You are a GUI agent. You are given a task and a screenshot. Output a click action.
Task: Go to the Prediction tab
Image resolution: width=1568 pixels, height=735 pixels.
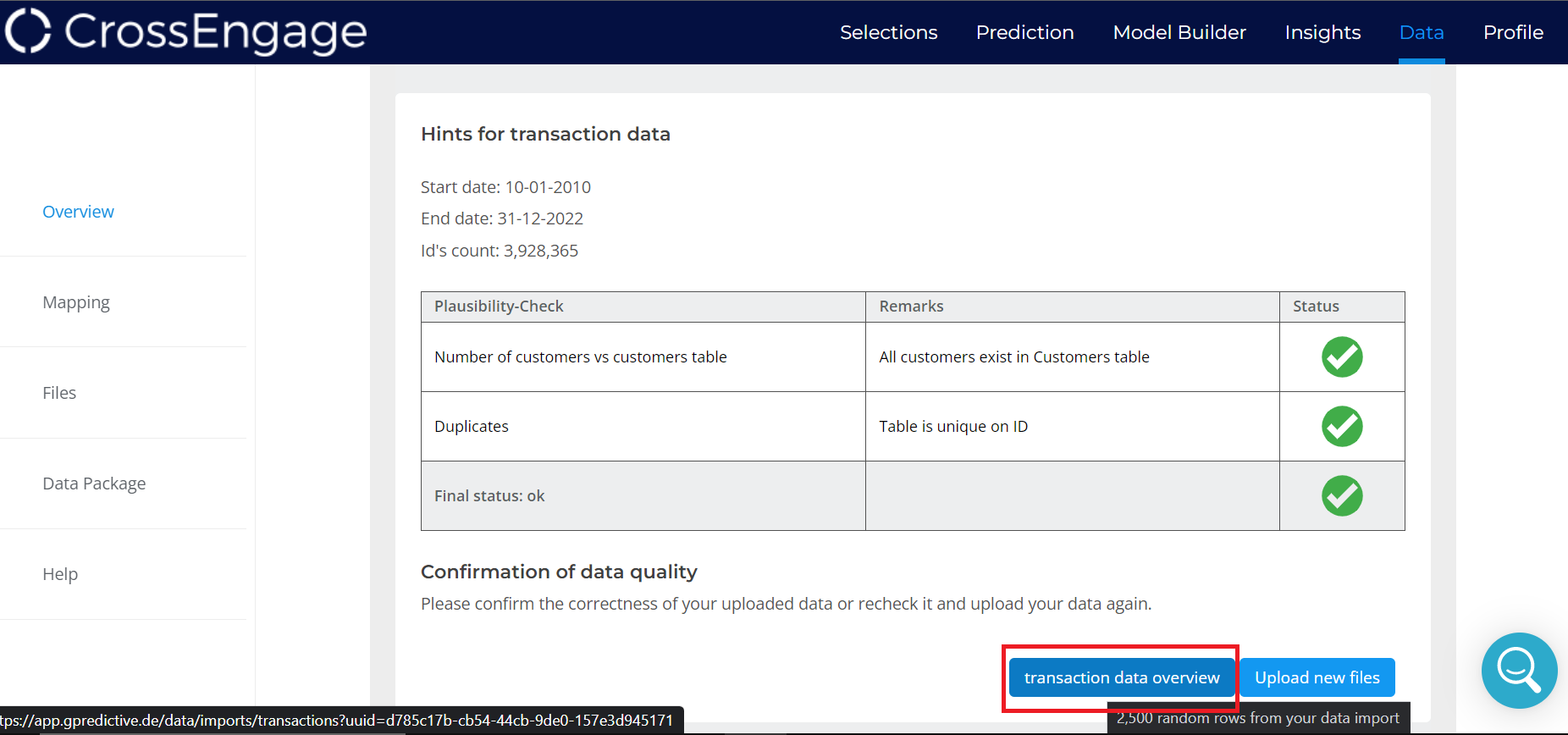[1024, 32]
